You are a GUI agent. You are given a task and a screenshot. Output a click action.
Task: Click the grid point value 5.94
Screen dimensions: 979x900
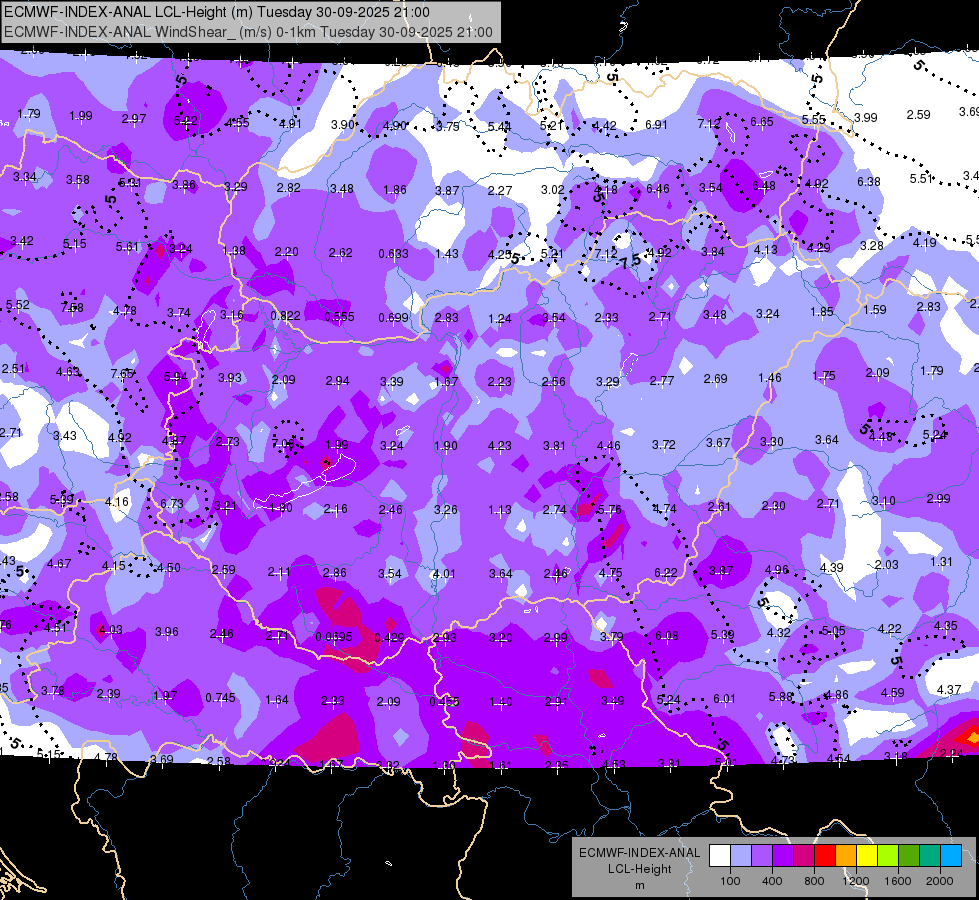coord(175,377)
